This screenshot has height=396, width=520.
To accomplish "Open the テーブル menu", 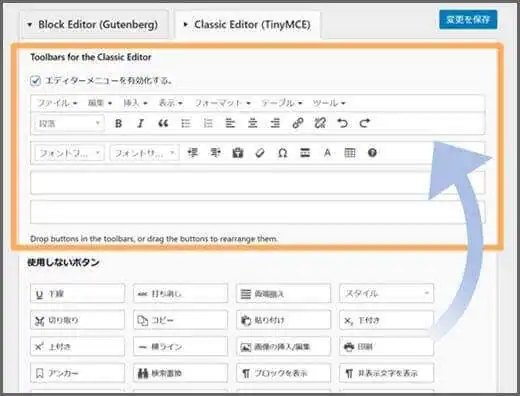I will click(282, 103).
